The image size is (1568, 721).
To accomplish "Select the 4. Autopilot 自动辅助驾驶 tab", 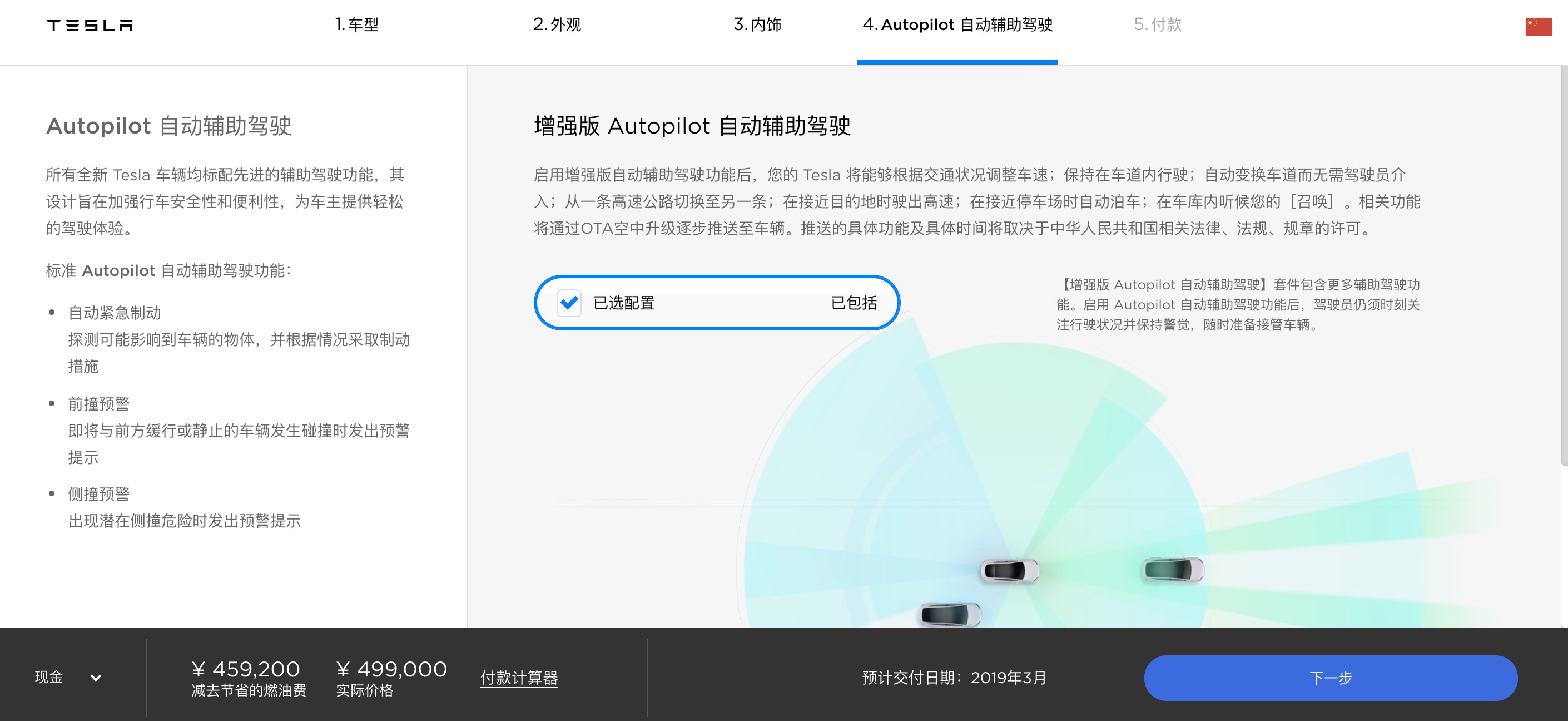I will 957,25.
